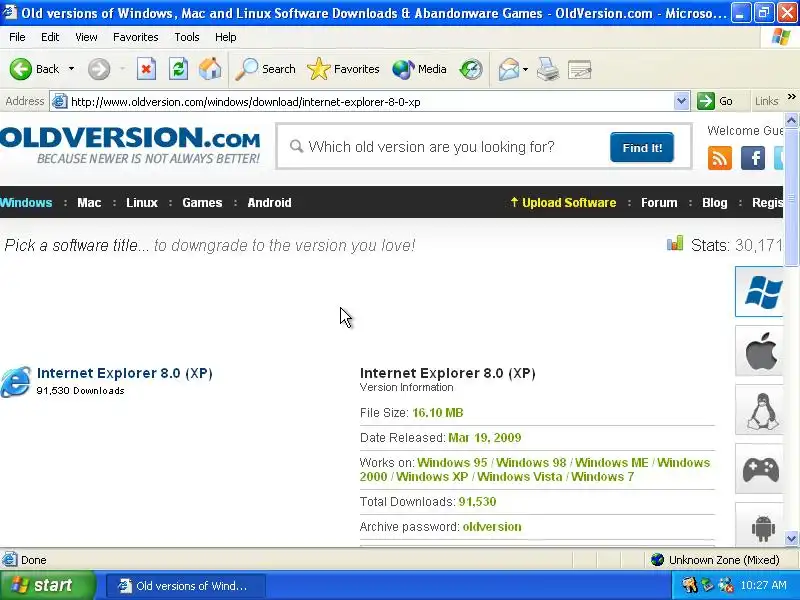Click Internet Explorer 8.0 (XP) blue title link
This screenshot has width=800, height=600.
pyautogui.click(x=124, y=373)
